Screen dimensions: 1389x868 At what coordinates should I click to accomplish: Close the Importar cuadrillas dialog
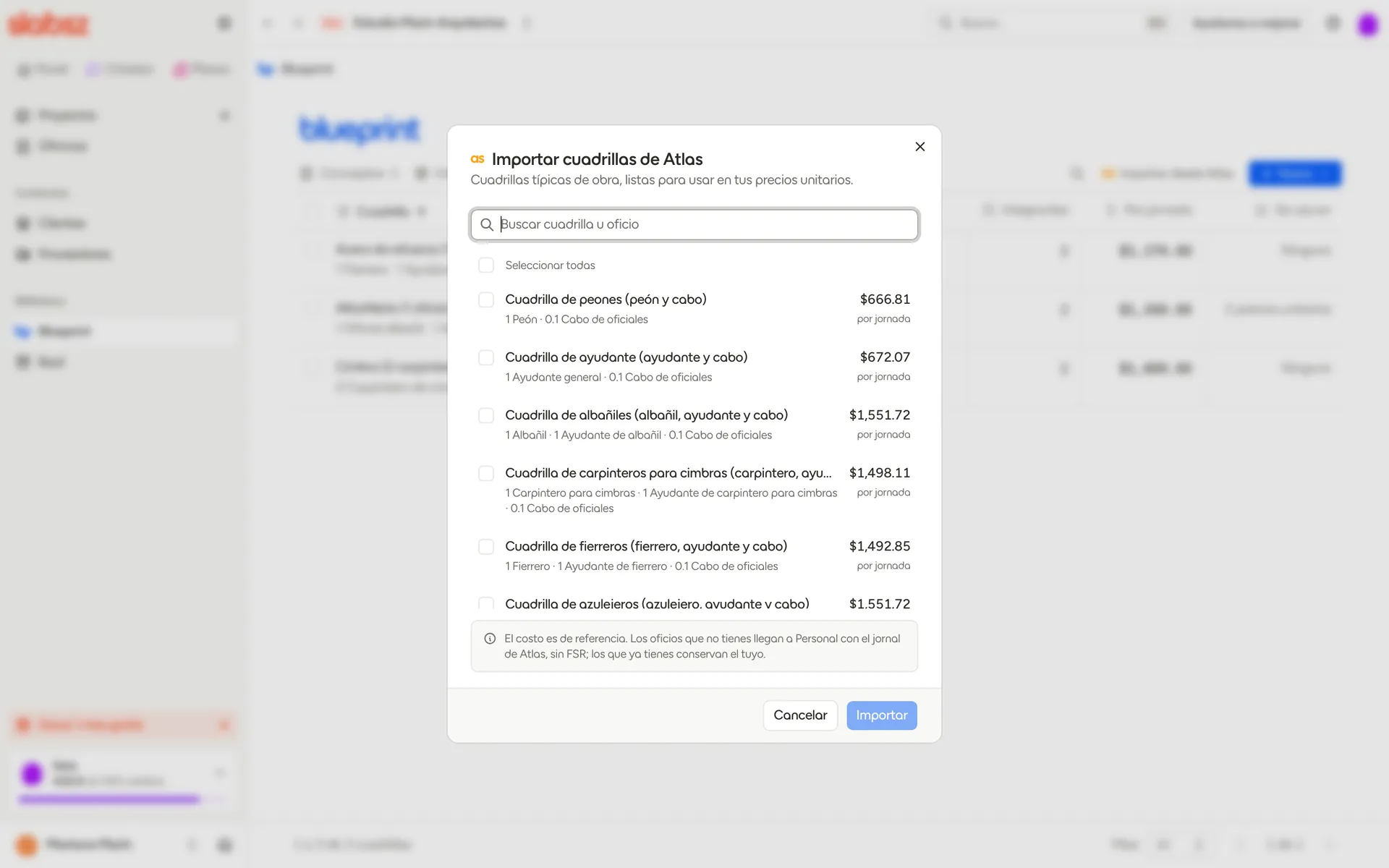coord(919,147)
